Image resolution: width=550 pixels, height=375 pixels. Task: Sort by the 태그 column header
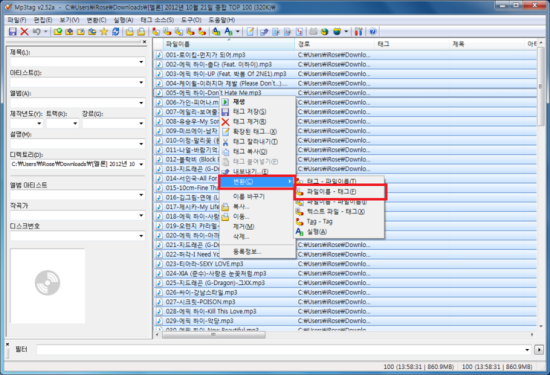(412, 44)
